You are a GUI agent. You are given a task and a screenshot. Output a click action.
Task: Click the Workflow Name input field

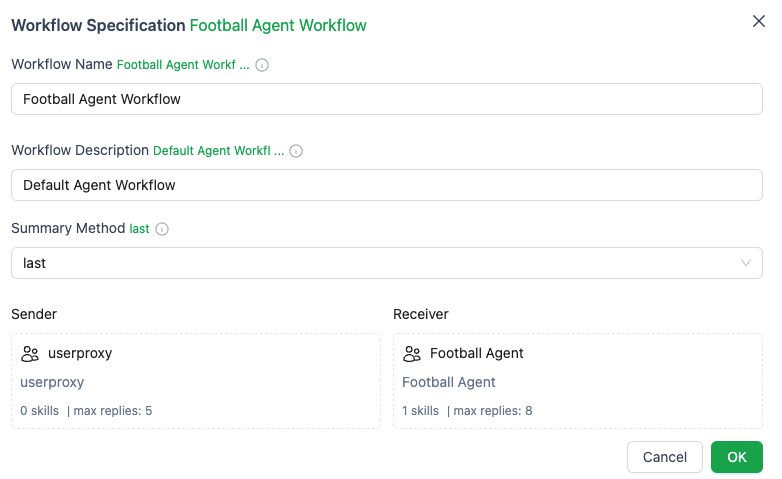(x=386, y=99)
